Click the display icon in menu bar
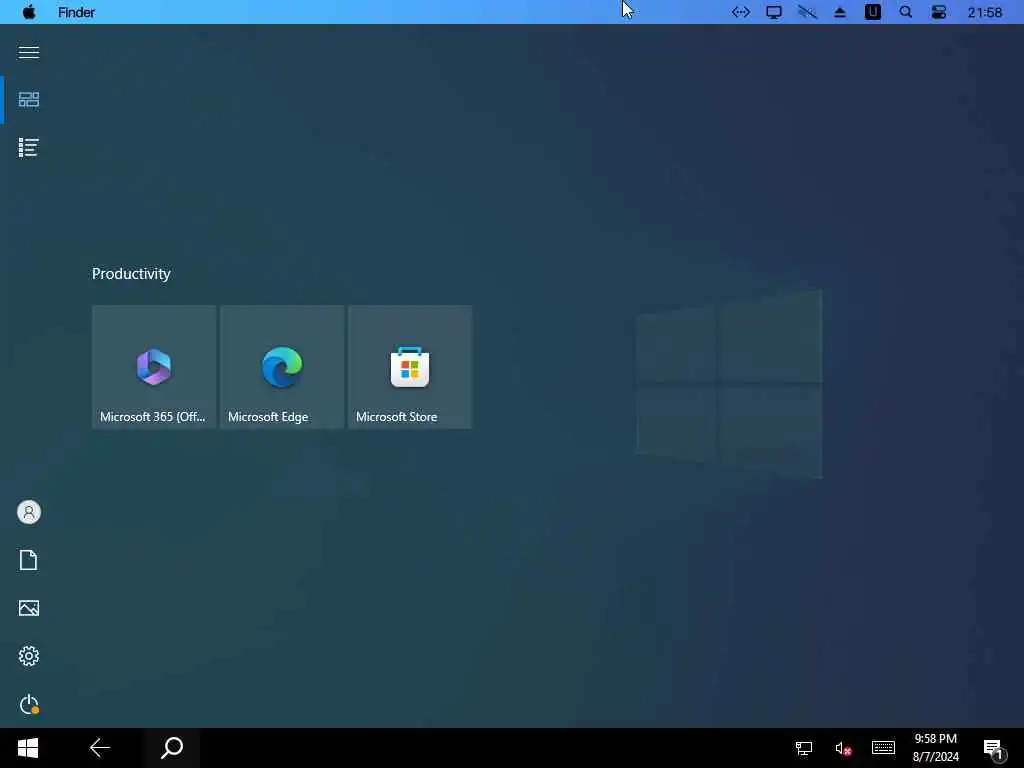 click(x=774, y=12)
